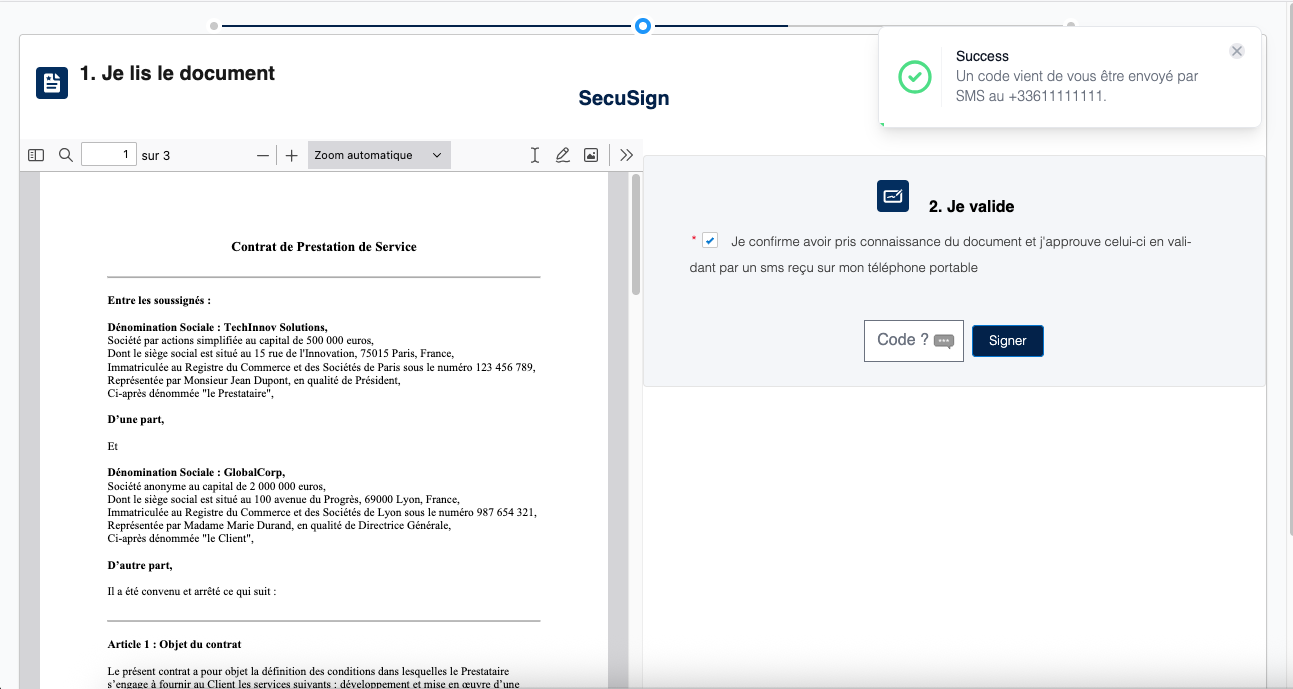
Task: Open the Zoom automatique dropdown
Action: [379, 155]
